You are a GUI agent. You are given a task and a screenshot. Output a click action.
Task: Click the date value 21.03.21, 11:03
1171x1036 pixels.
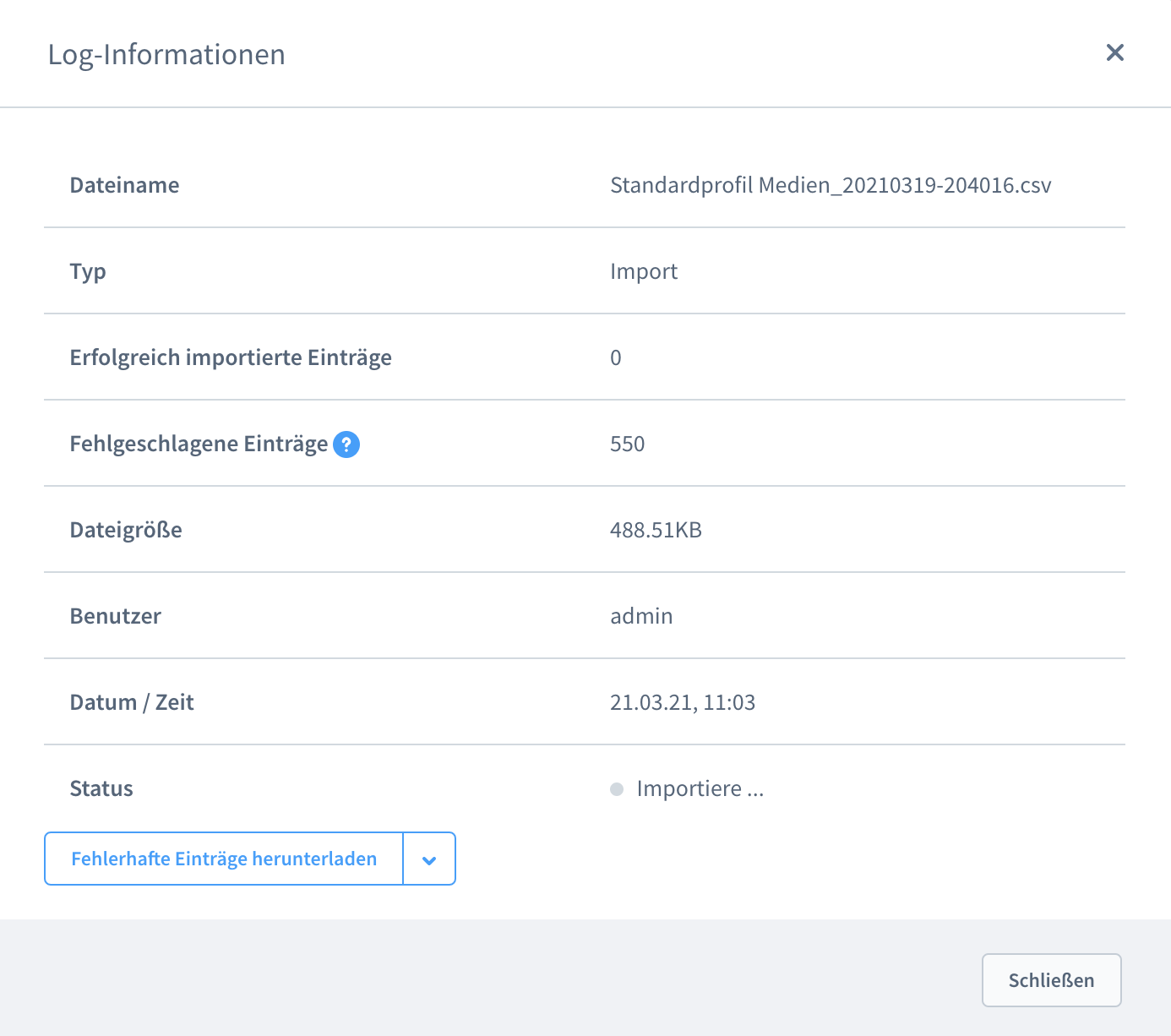683,702
